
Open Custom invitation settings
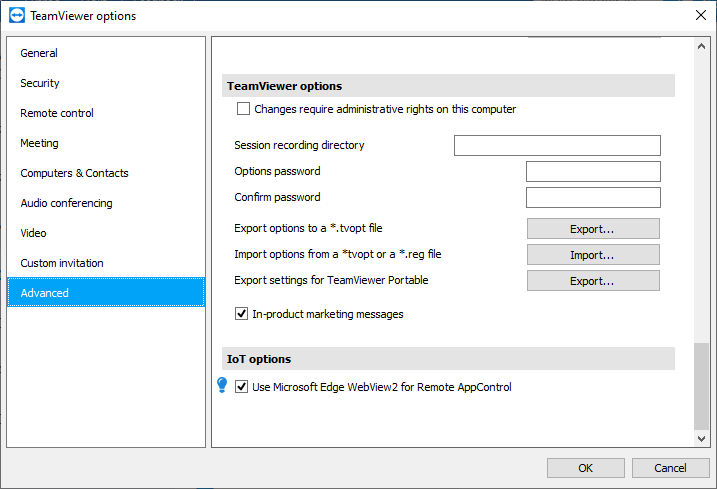(x=106, y=263)
